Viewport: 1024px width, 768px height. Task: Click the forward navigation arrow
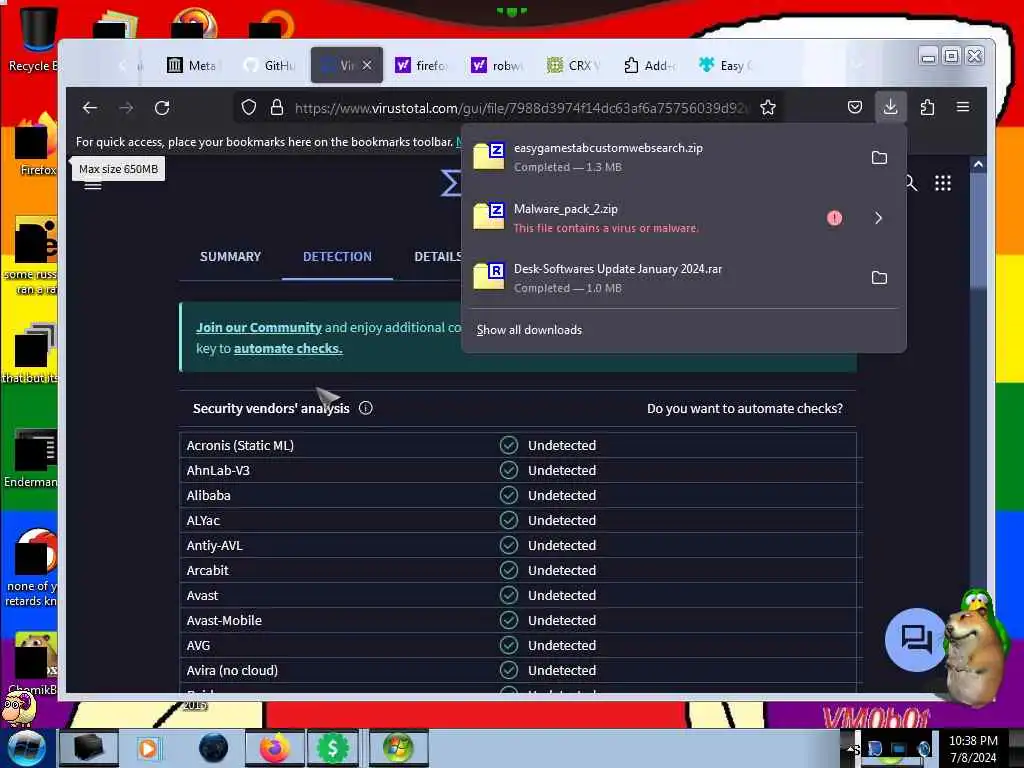click(126, 108)
